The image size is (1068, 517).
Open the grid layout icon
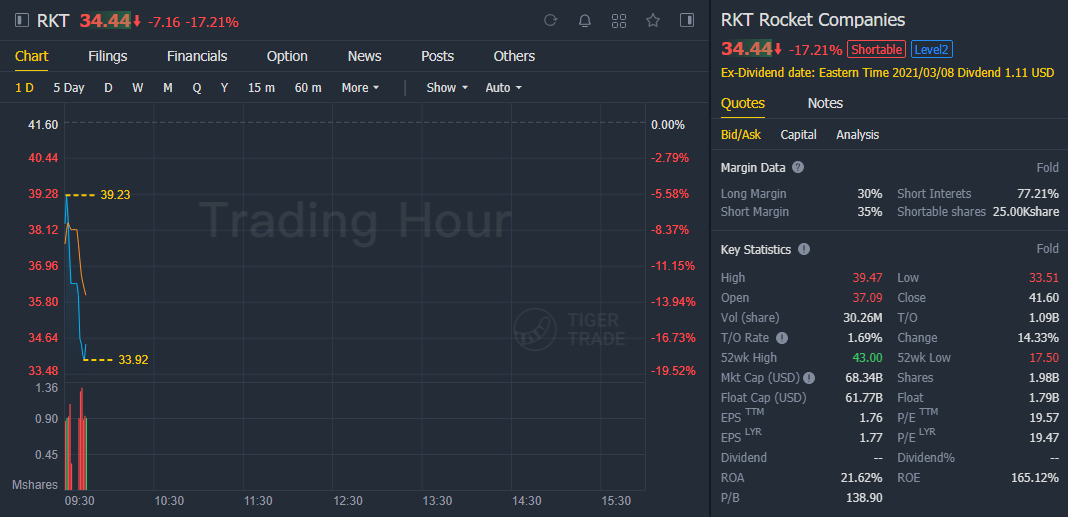[618, 20]
